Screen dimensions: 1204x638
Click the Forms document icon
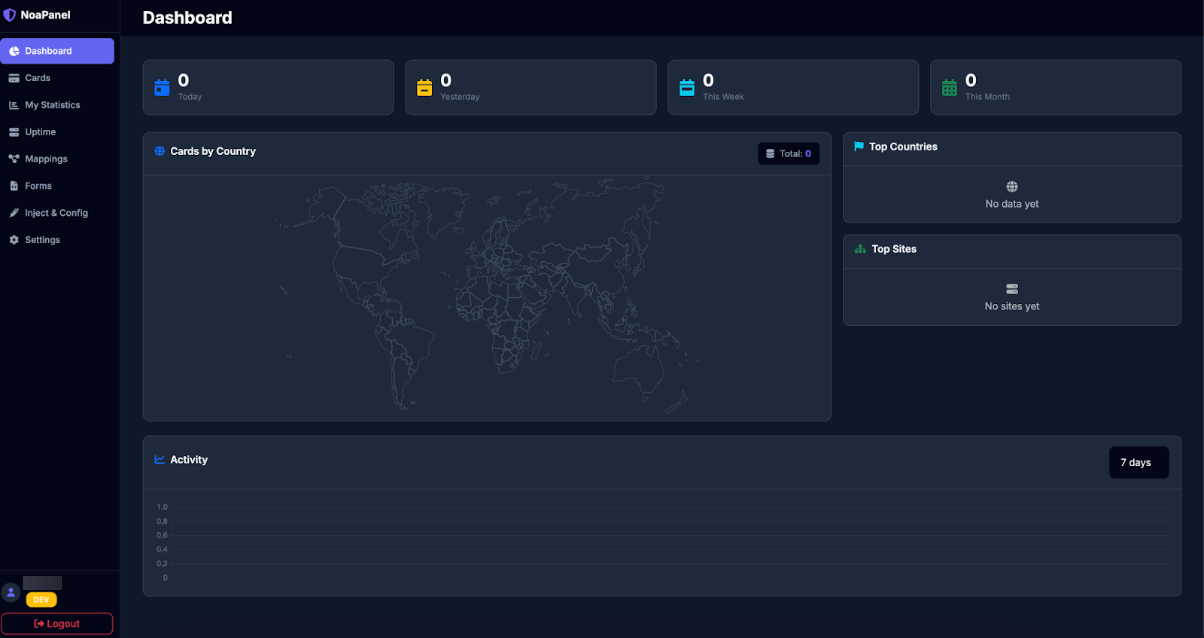[14, 186]
